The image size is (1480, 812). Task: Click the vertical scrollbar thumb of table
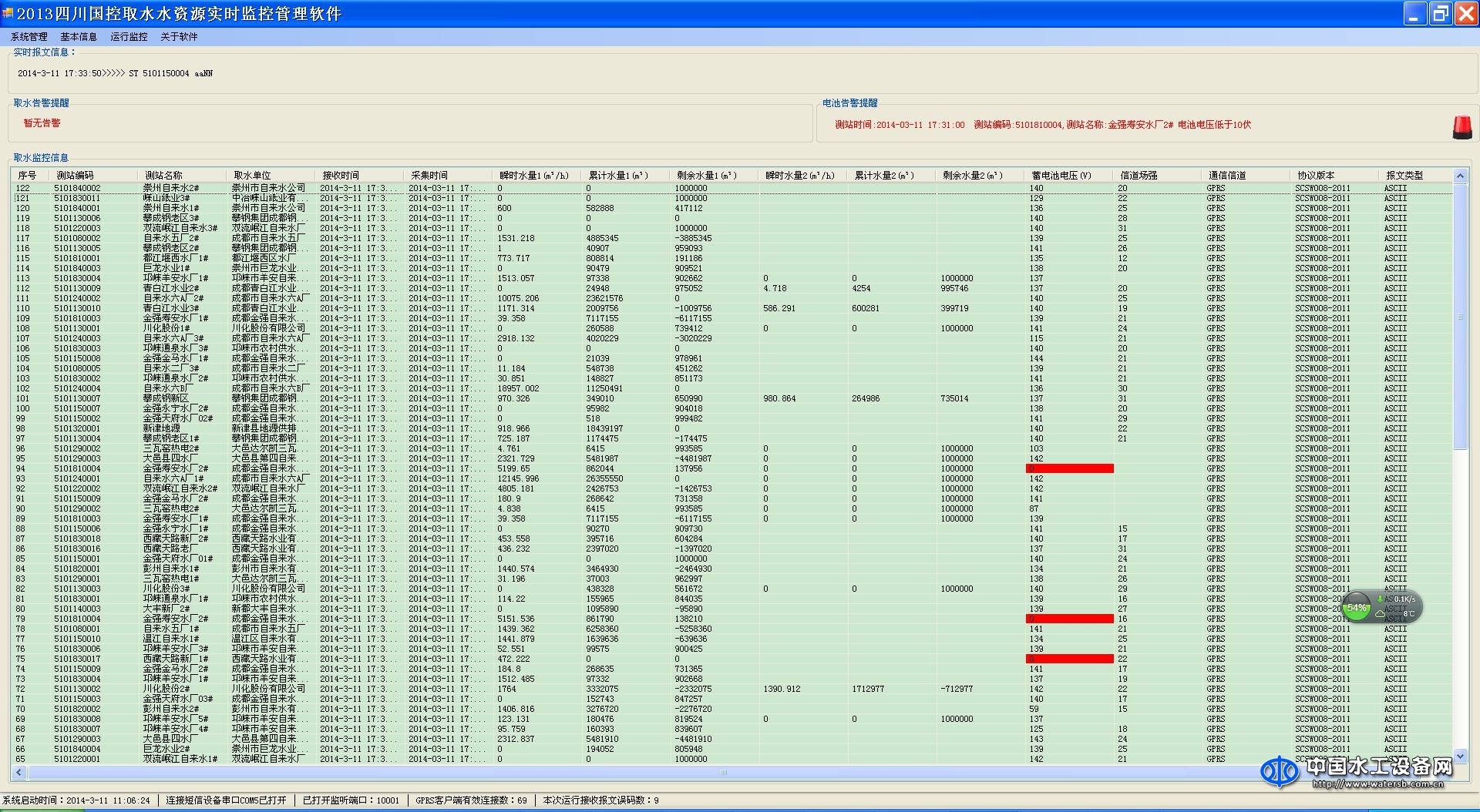pos(1460,316)
